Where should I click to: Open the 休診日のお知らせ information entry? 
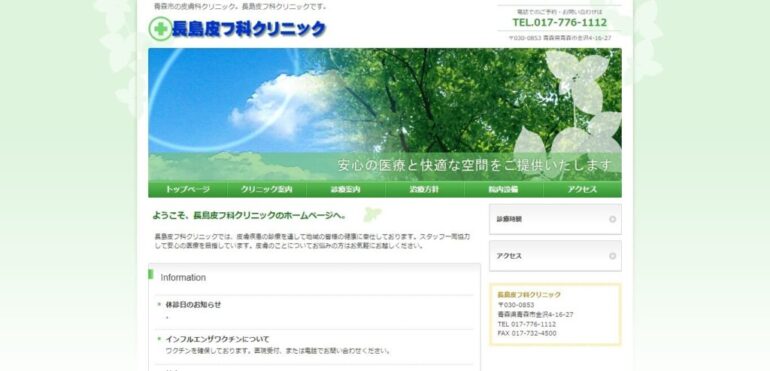tap(193, 305)
